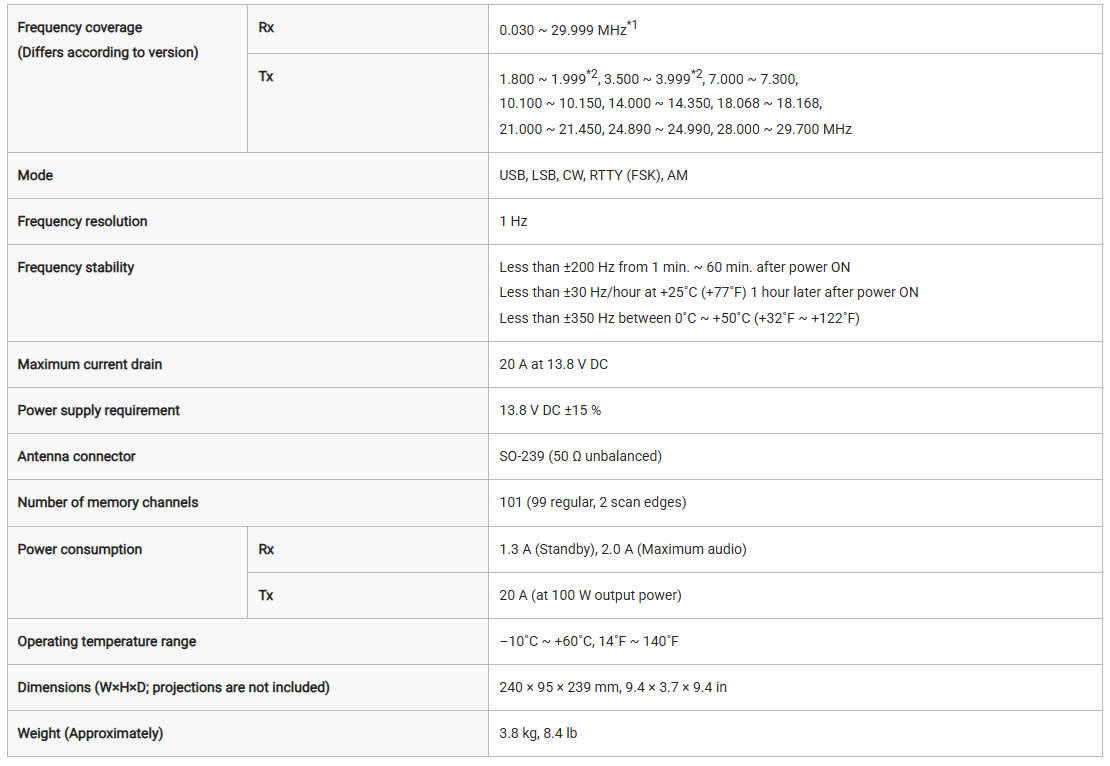Image resolution: width=1110 pixels, height=766 pixels.
Task: Click the Maximum current drain label
Action: pos(89,364)
